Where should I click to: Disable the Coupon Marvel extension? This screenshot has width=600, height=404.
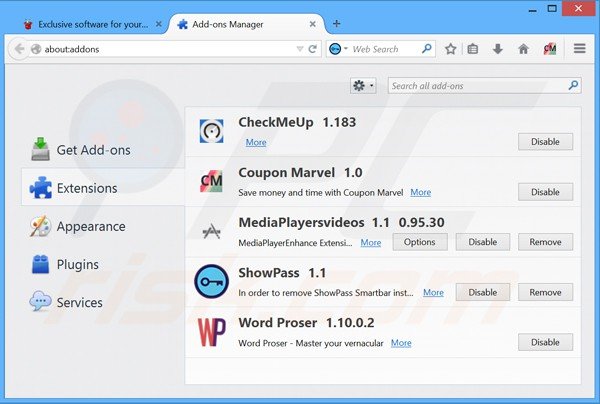(545, 192)
